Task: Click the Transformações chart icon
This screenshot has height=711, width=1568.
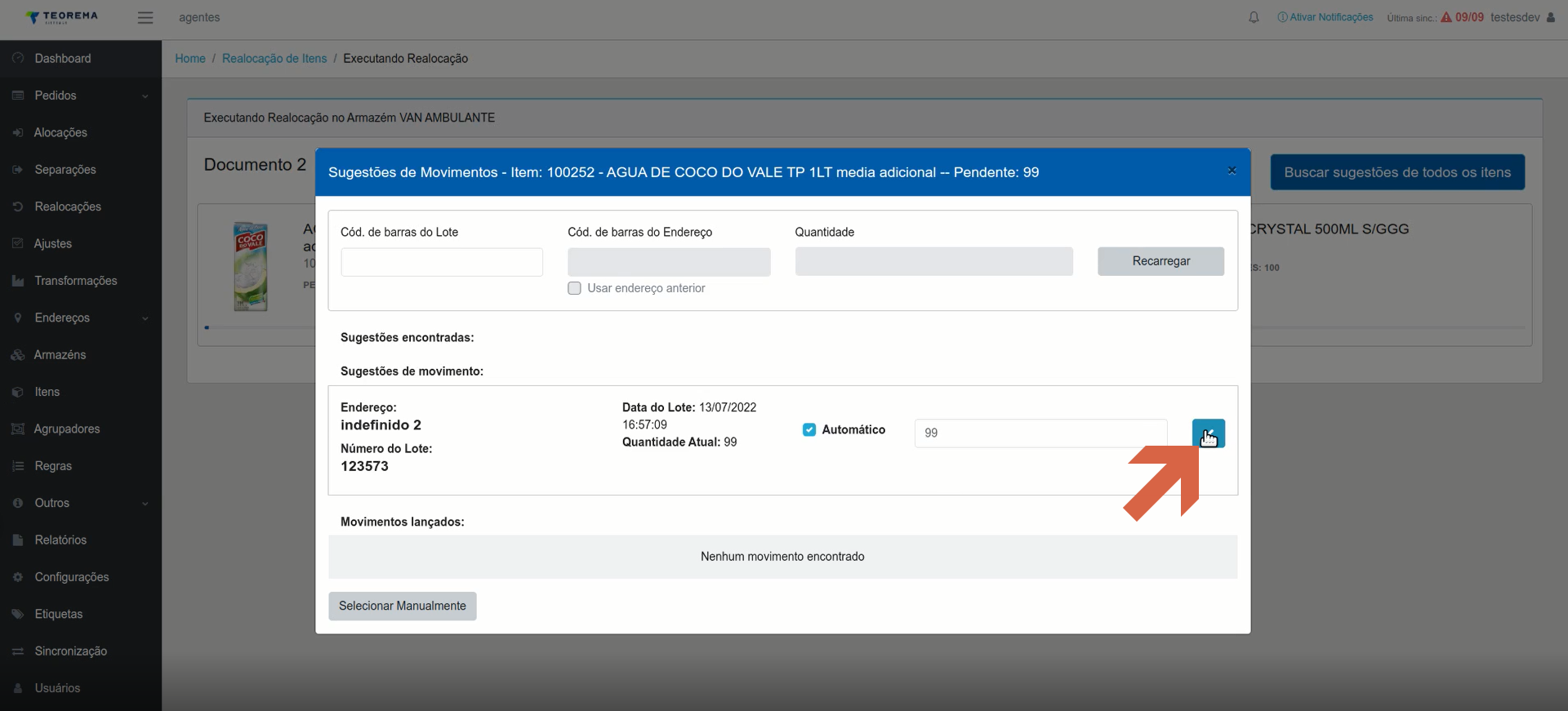Action: (x=18, y=281)
